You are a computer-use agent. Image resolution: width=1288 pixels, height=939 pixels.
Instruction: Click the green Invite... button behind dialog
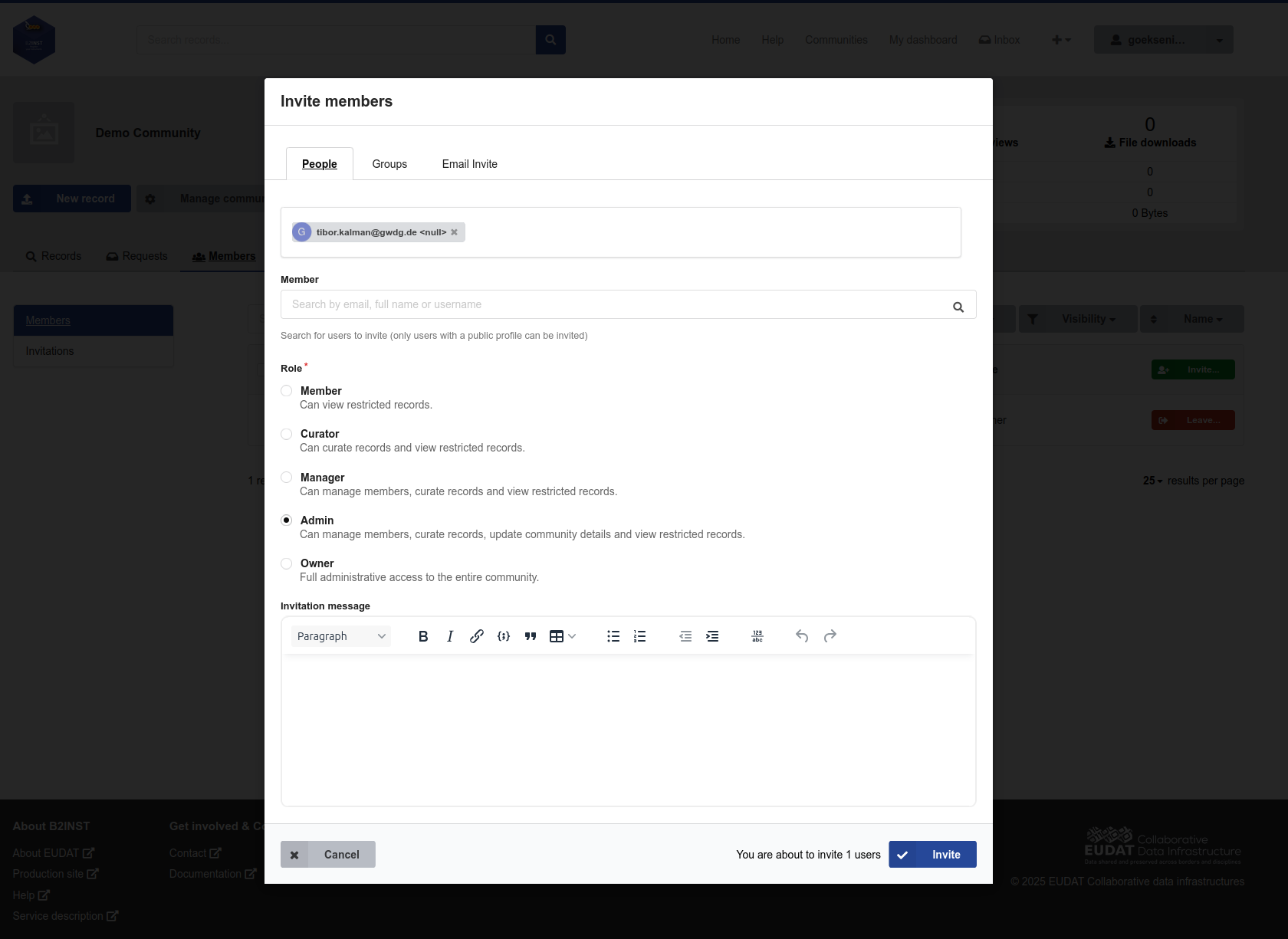click(x=1193, y=369)
